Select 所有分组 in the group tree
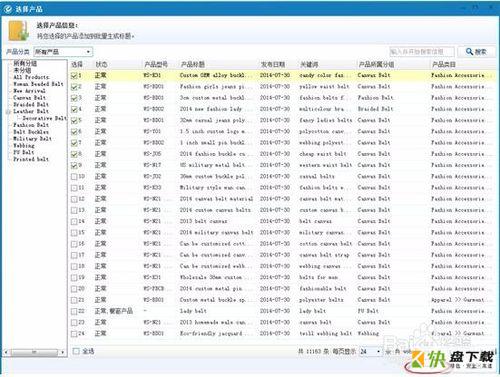Screen dimensions: 500x377 (x=25, y=63)
